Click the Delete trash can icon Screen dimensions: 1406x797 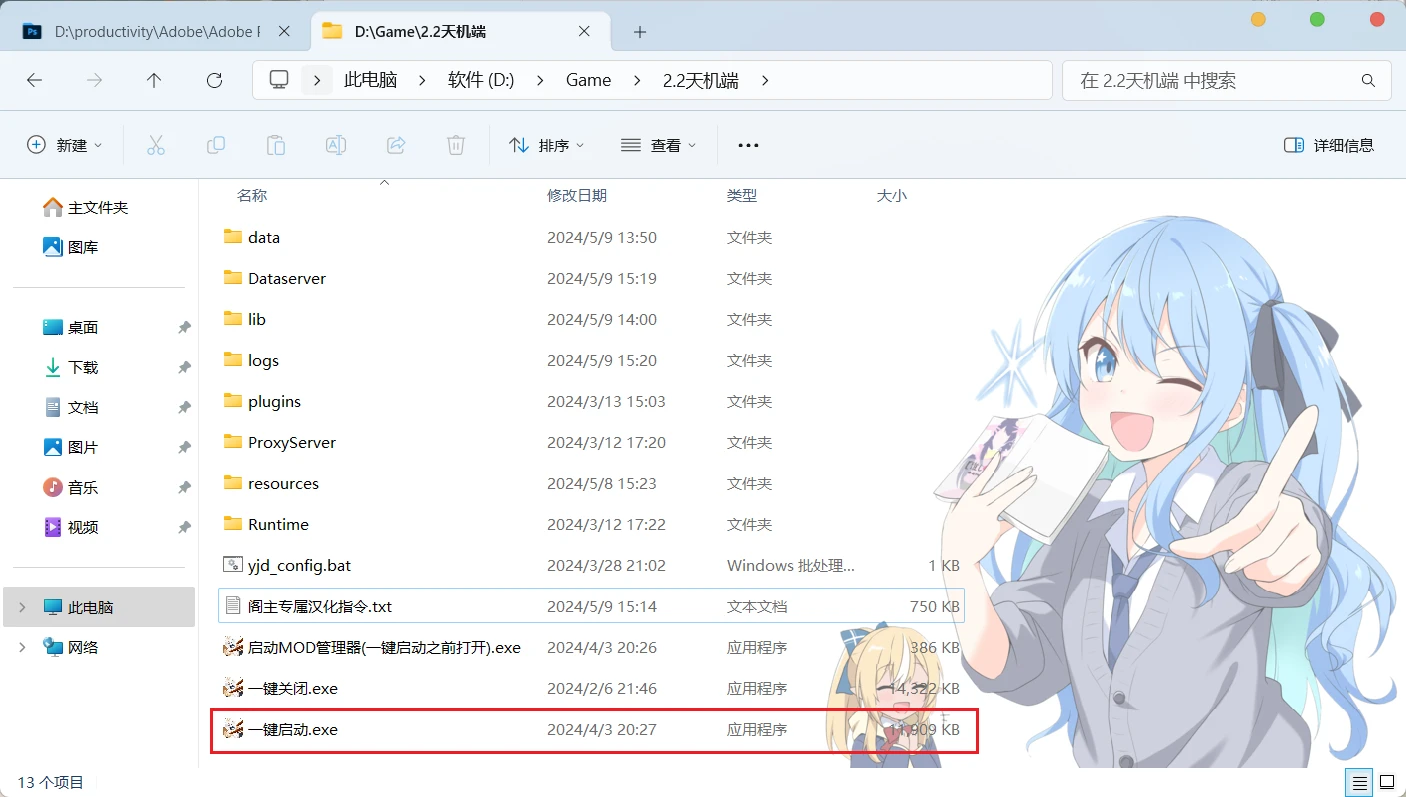pos(456,145)
